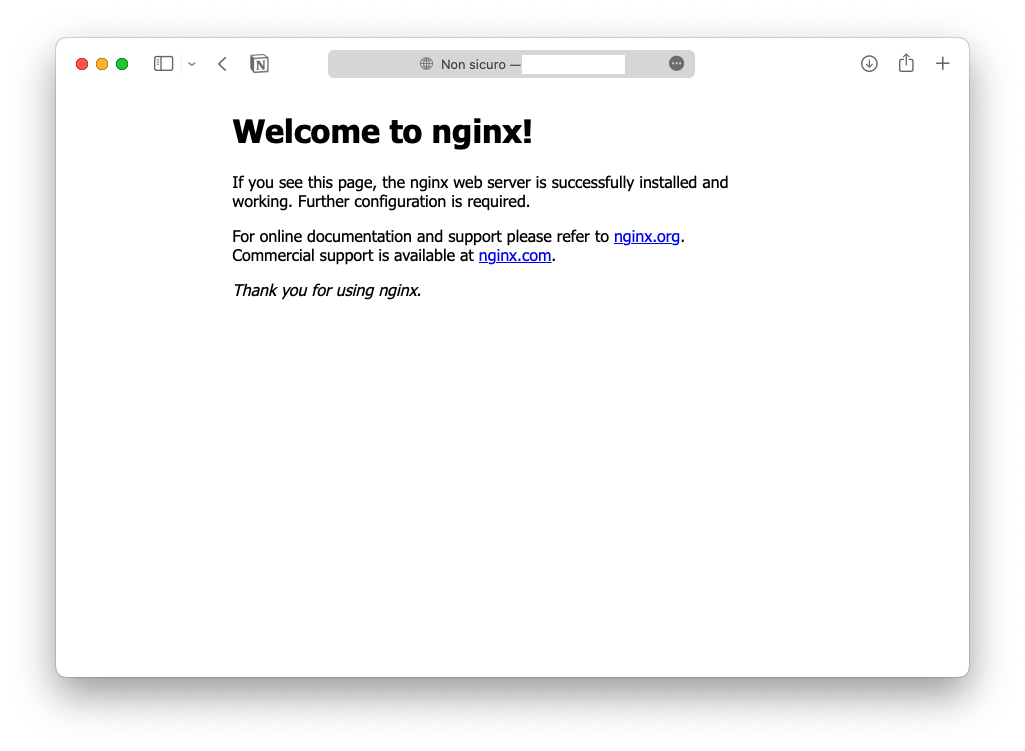Click the 'Further configuration is required' sentence
This screenshot has height=751, width=1025.
tap(413, 201)
